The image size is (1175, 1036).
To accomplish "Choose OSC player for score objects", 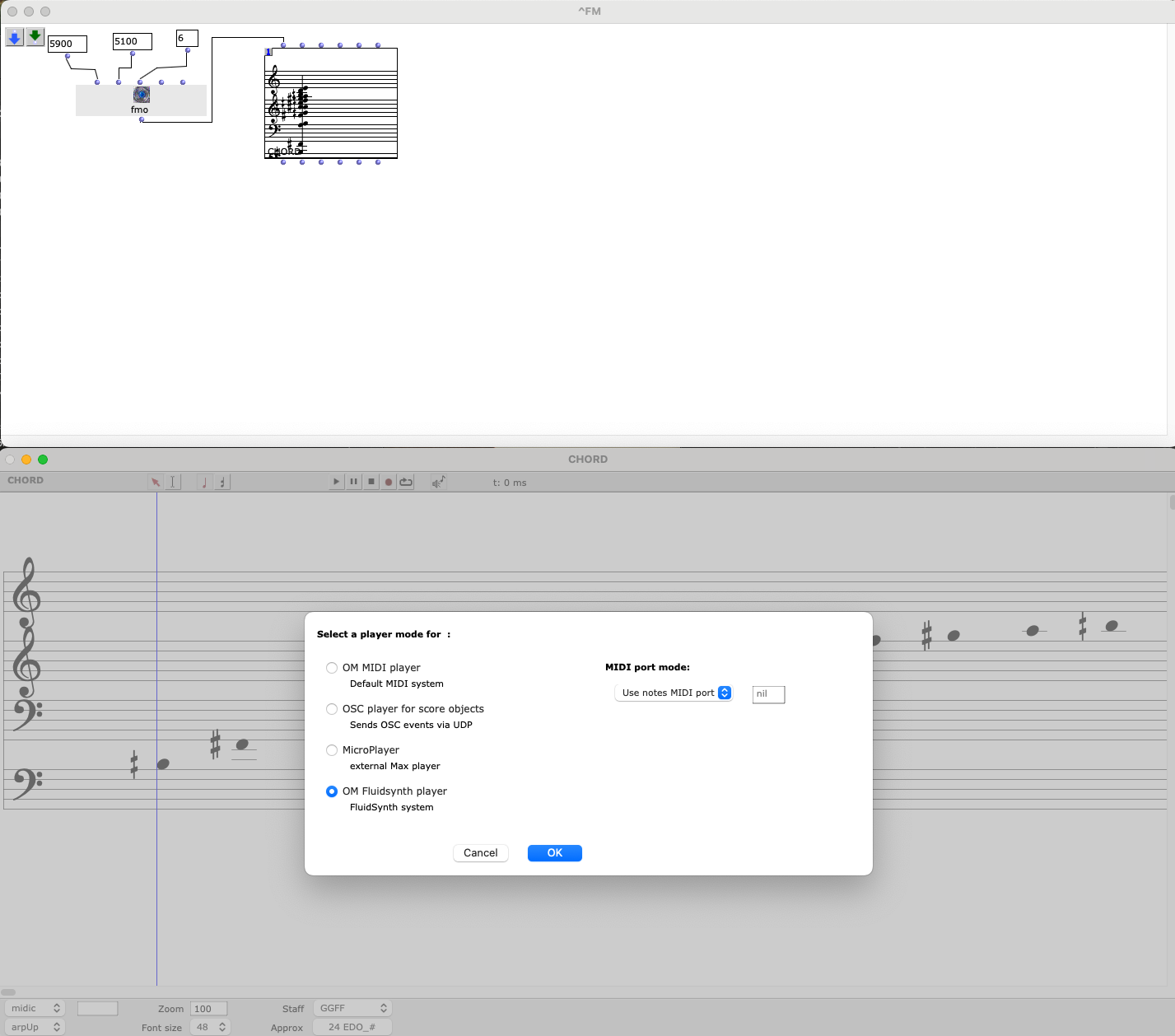I will 332,709.
